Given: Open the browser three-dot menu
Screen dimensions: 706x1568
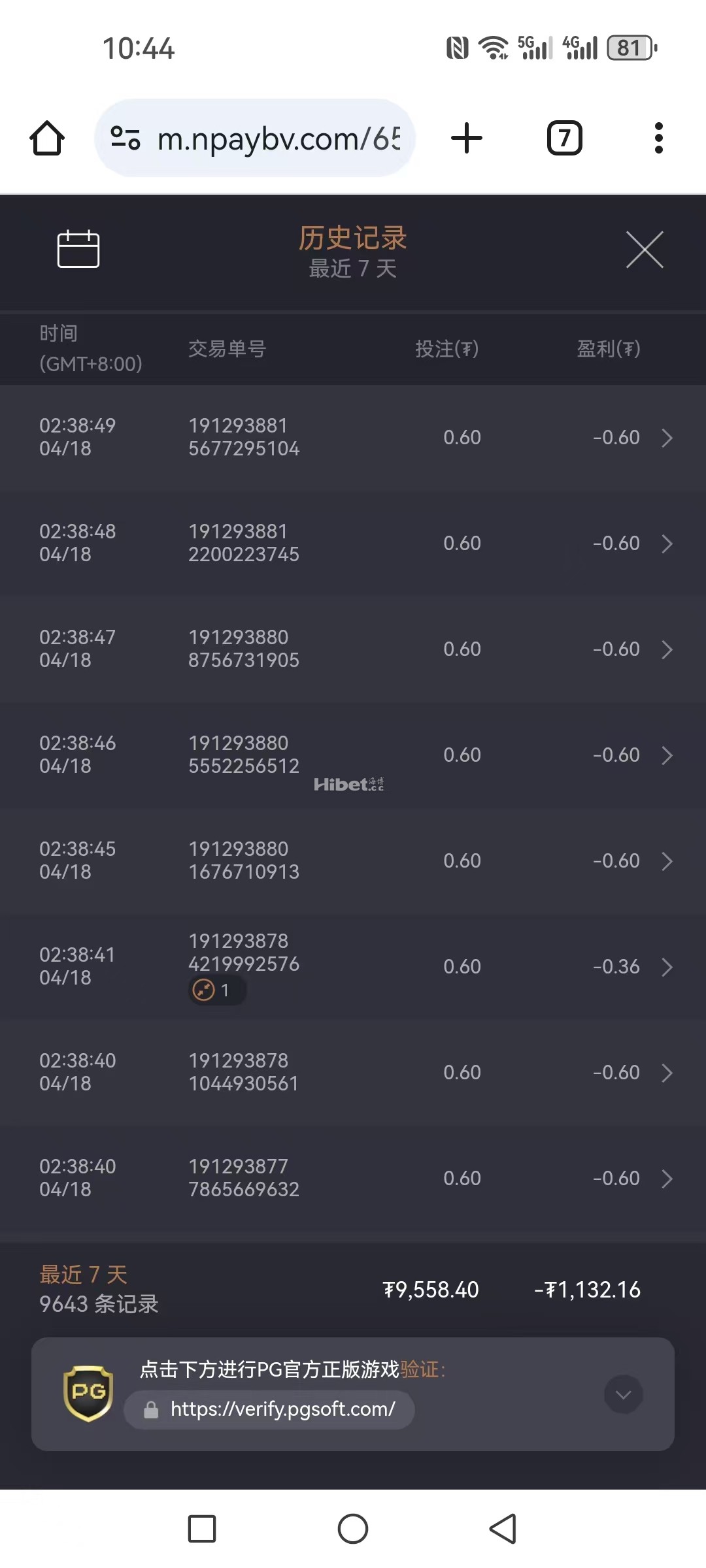Looking at the screenshot, I should tap(658, 139).
